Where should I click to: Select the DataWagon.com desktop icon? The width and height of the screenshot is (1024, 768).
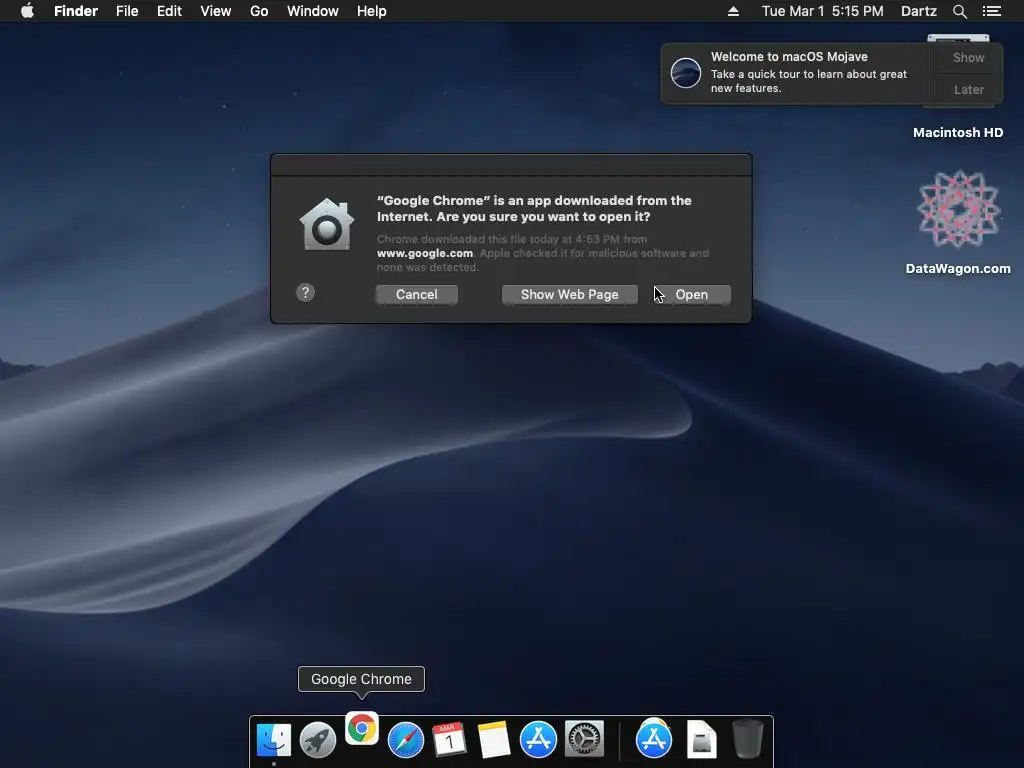click(957, 210)
